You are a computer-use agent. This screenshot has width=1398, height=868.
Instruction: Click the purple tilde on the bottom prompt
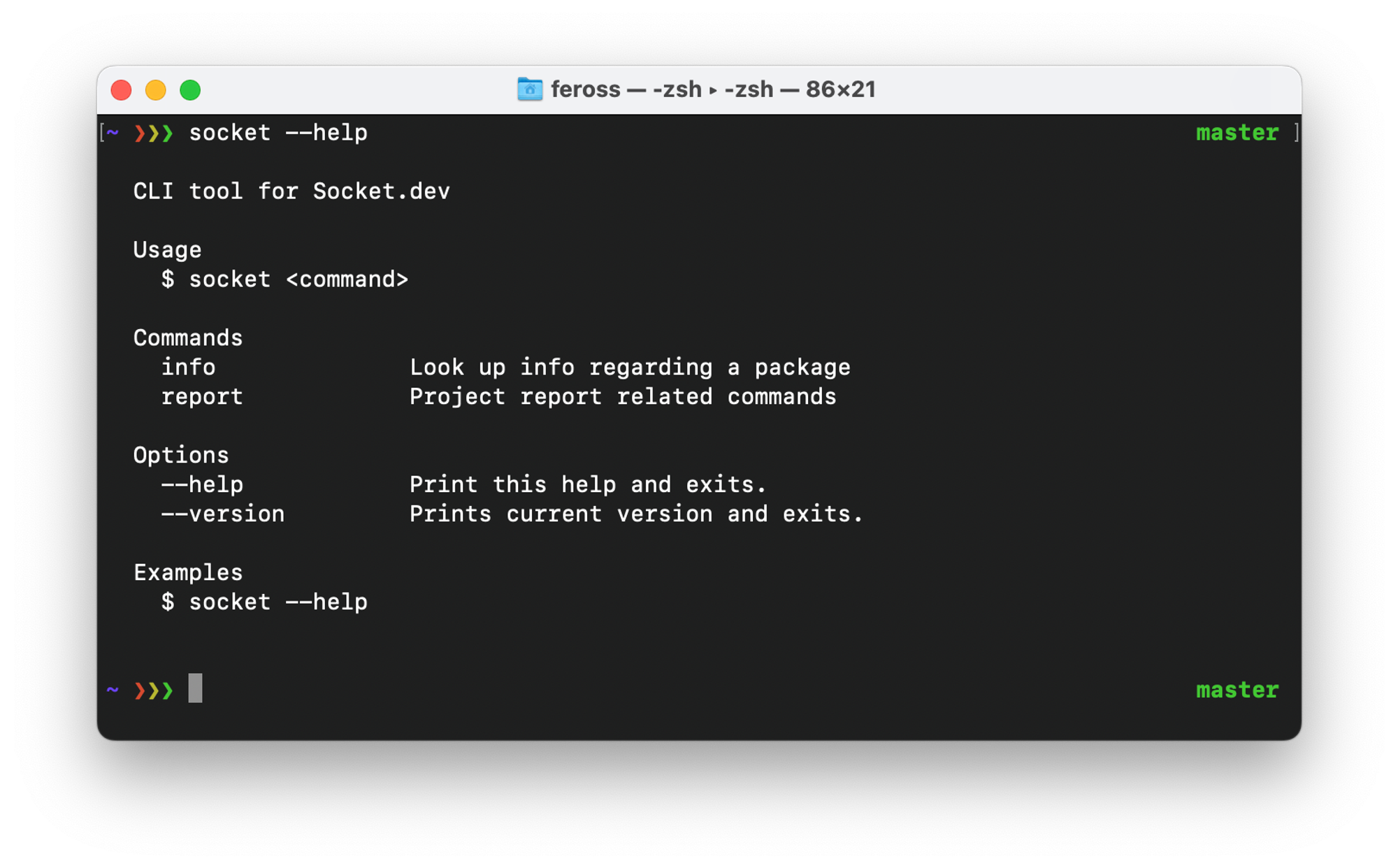tap(113, 690)
